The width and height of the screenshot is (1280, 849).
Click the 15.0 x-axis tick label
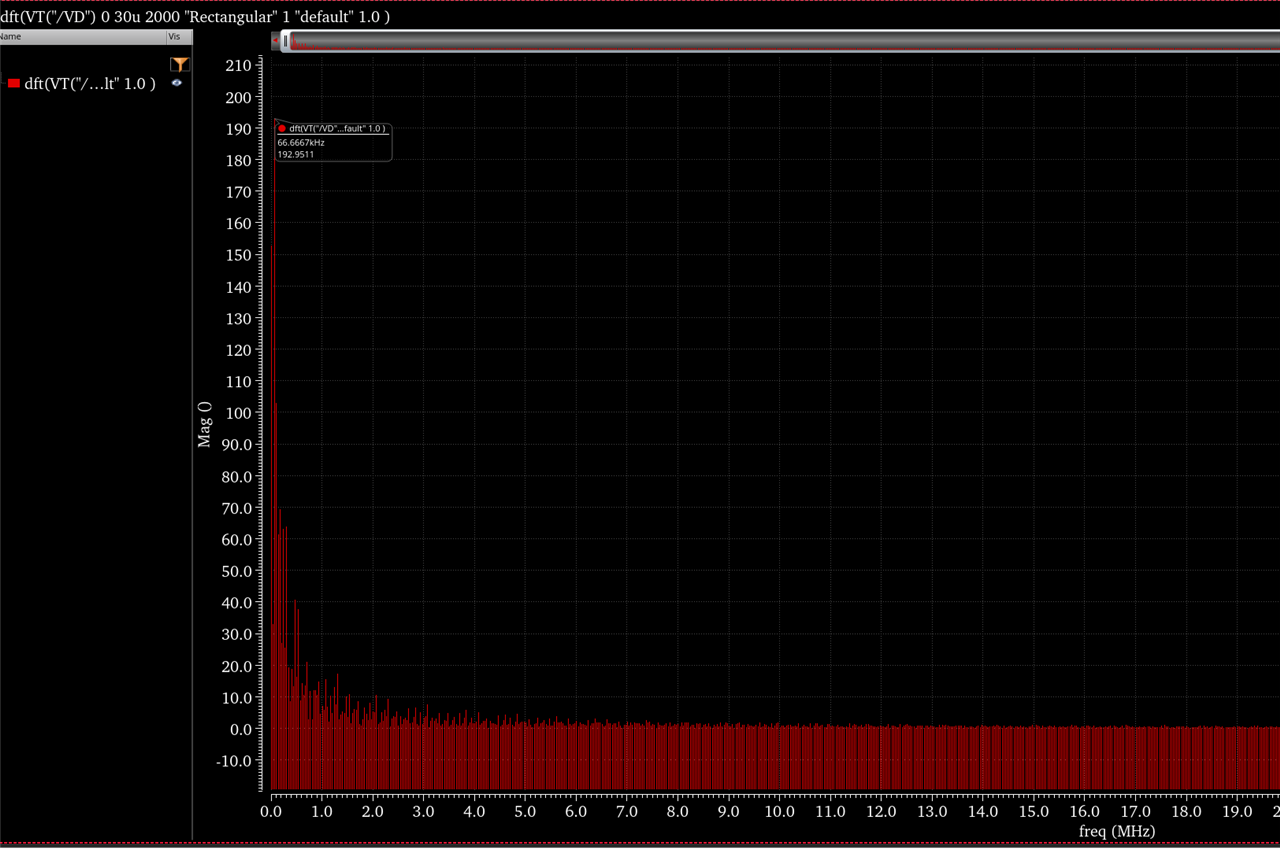[1033, 811]
